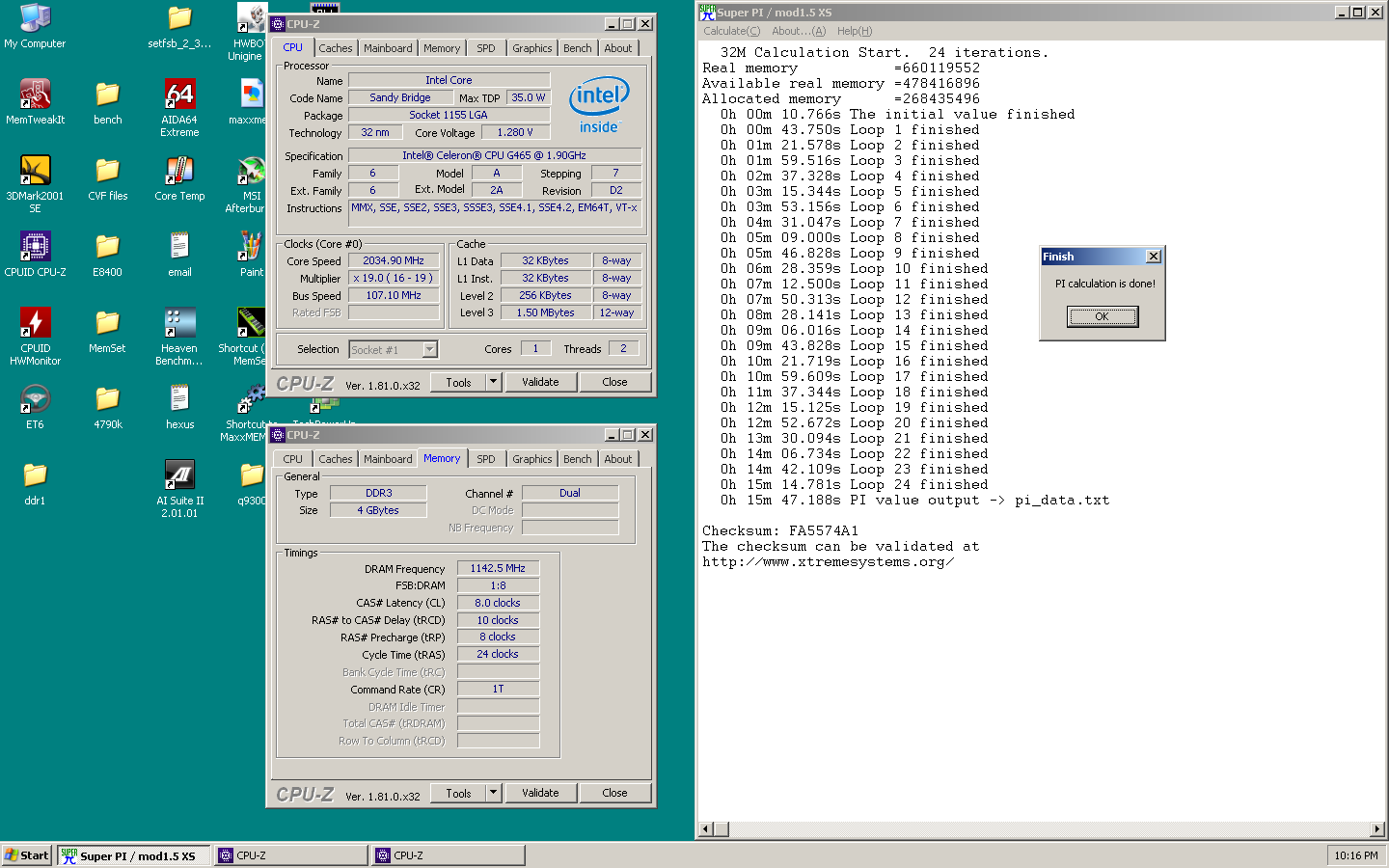Confirm OK on PI calculation done dialog

(1102, 316)
